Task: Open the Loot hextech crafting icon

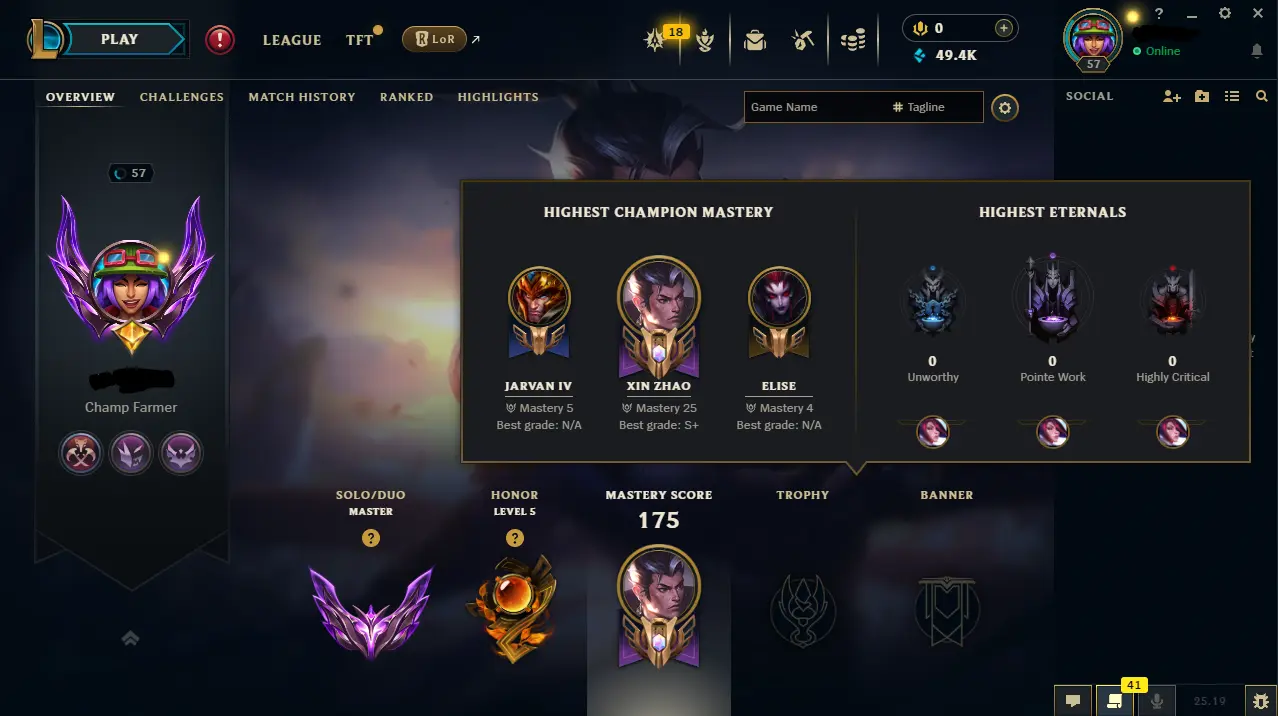Action: coord(801,40)
